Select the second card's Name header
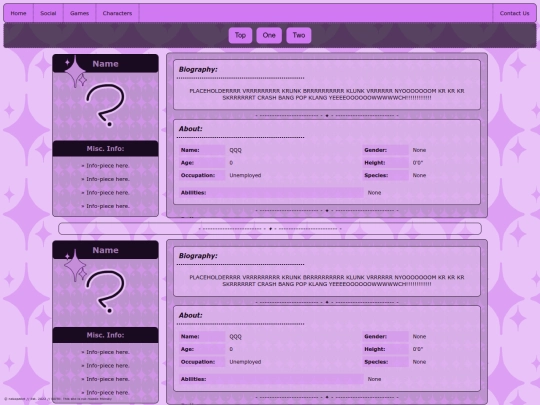 click(x=105, y=250)
